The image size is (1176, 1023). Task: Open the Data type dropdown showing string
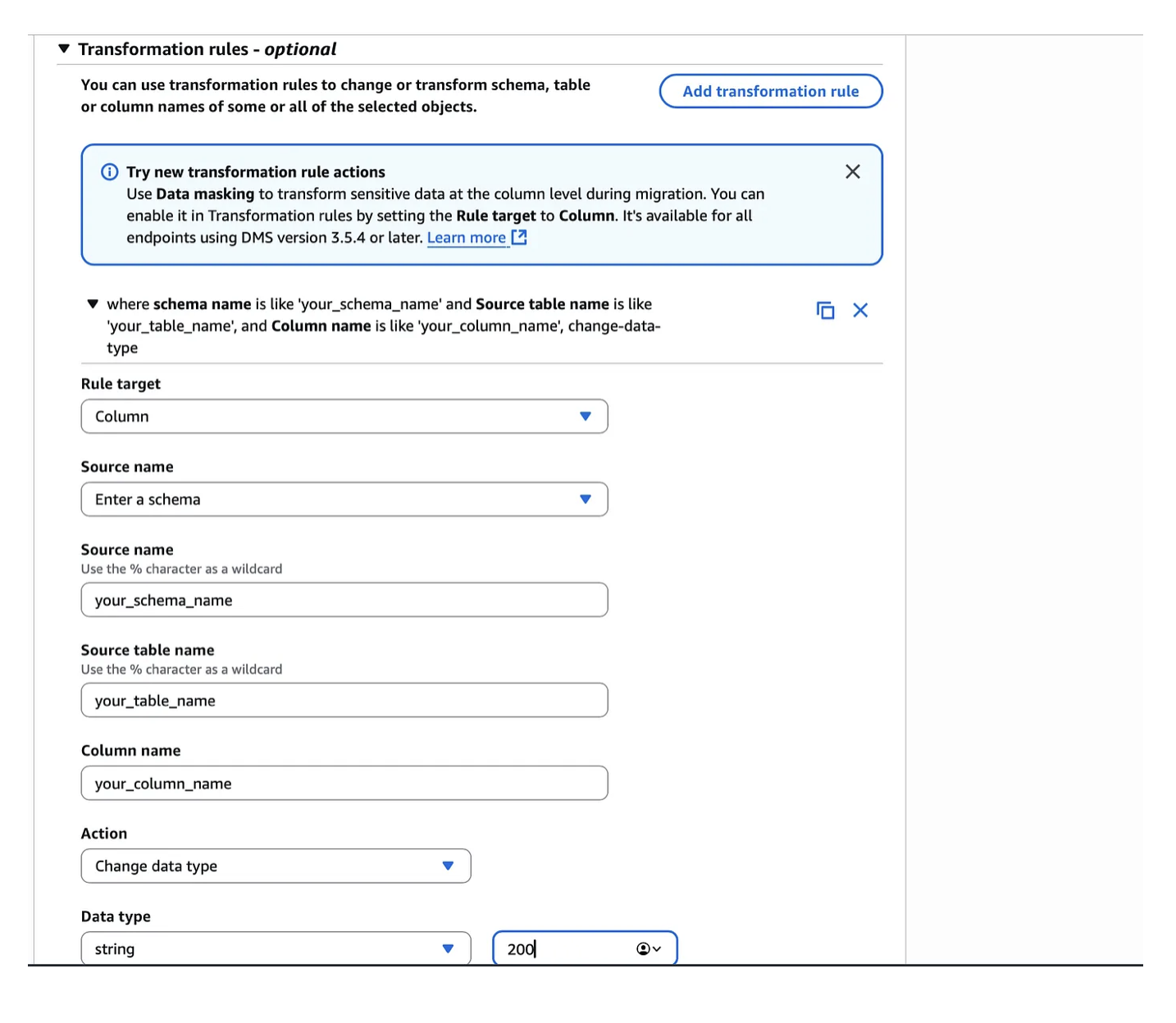click(x=276, y=948)
